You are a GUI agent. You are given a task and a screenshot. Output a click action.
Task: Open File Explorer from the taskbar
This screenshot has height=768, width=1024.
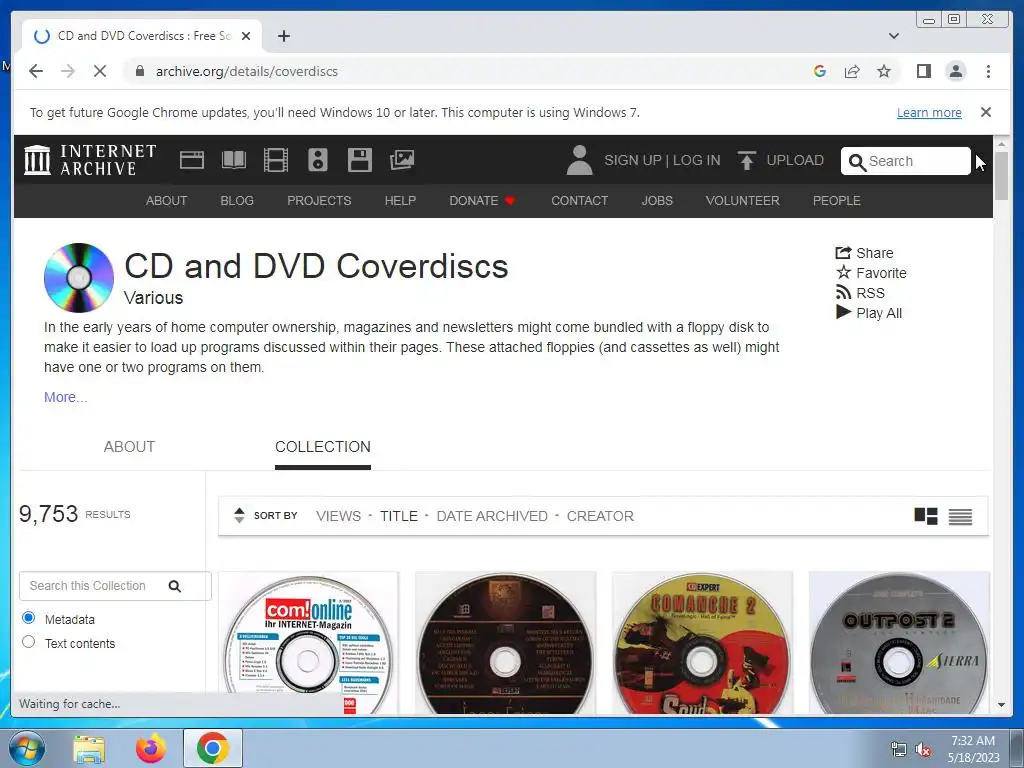pos(89,749)
